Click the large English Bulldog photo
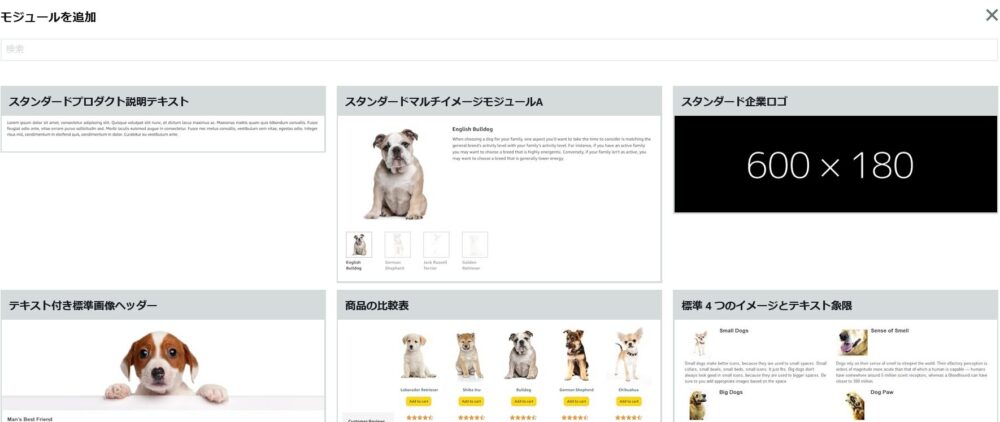This screenshot has width=1000, height=422. pos(395,173)
